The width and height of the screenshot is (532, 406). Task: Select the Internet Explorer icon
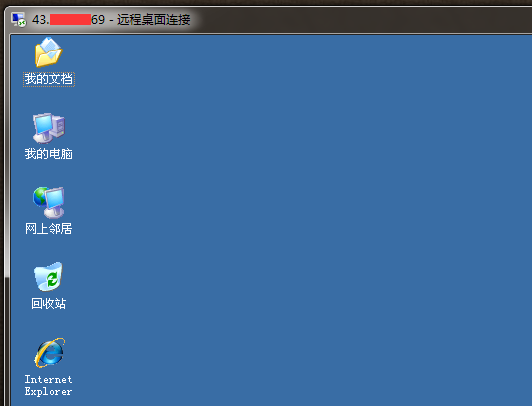click(50, 353)
